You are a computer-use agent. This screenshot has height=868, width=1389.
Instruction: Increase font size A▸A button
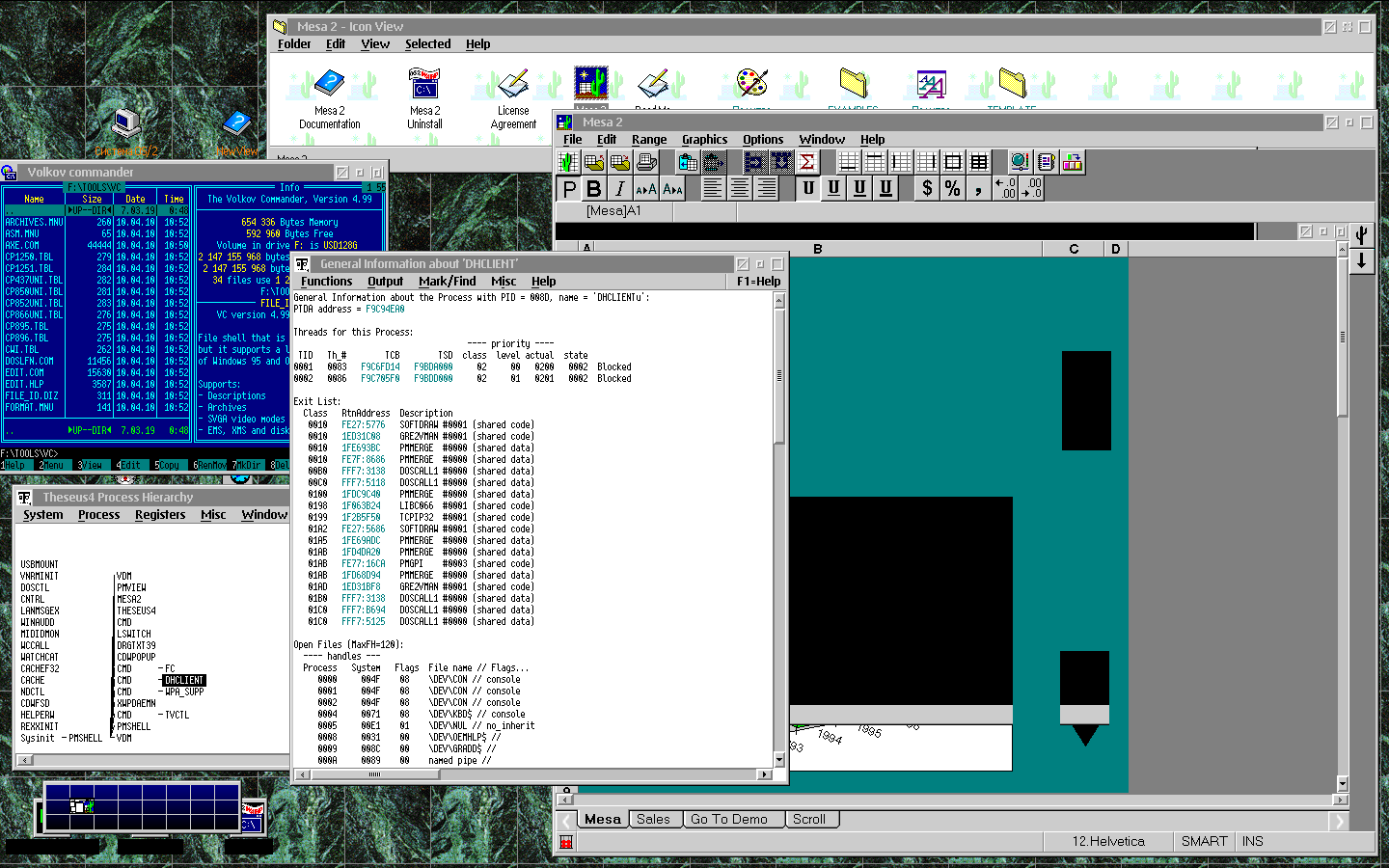coord(646,189)
